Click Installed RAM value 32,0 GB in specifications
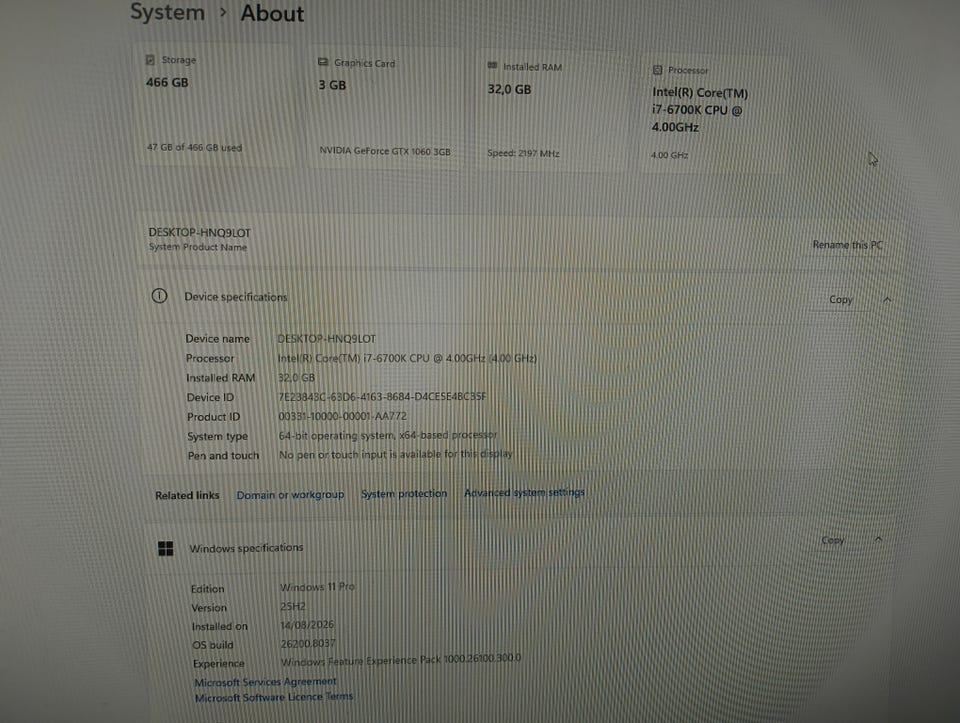 point(296,378)
